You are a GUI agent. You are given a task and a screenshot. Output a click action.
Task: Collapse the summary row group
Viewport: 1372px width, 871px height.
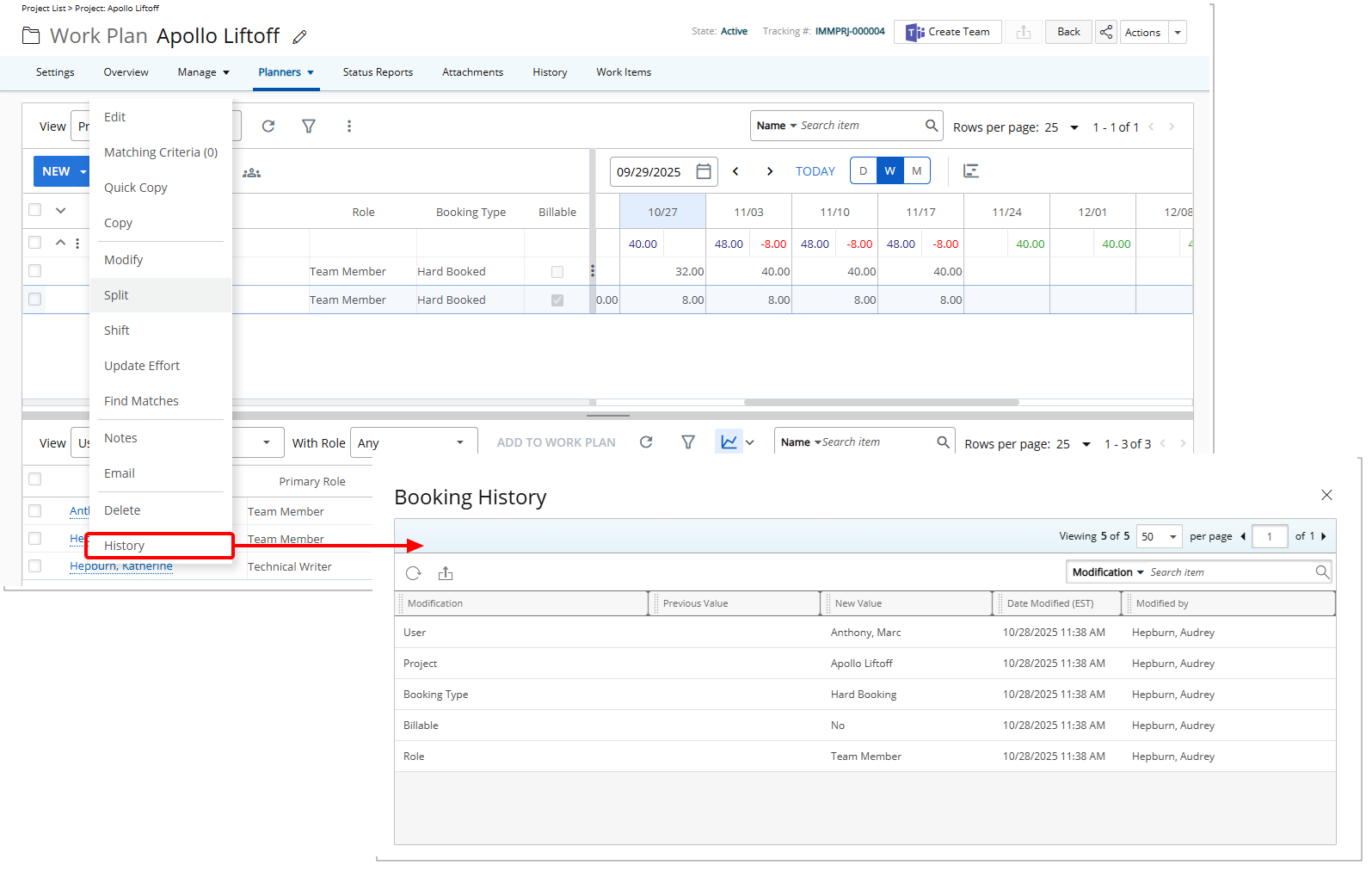pyautogui.click(x=60, y=243)
